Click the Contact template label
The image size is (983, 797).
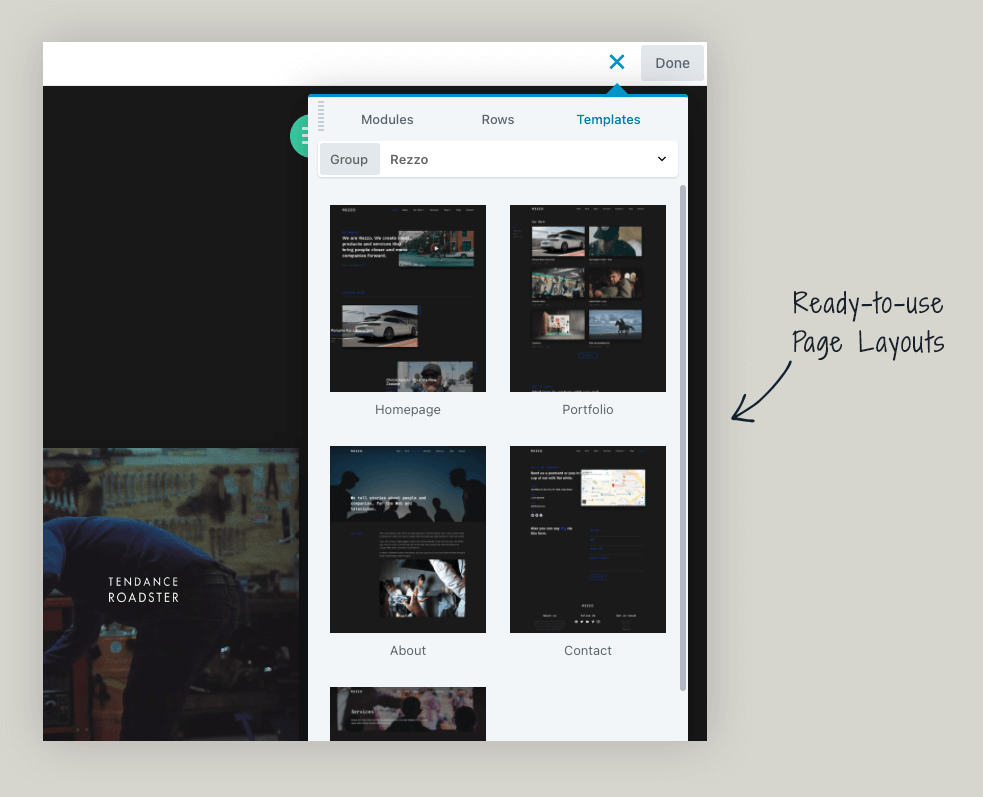587,650
